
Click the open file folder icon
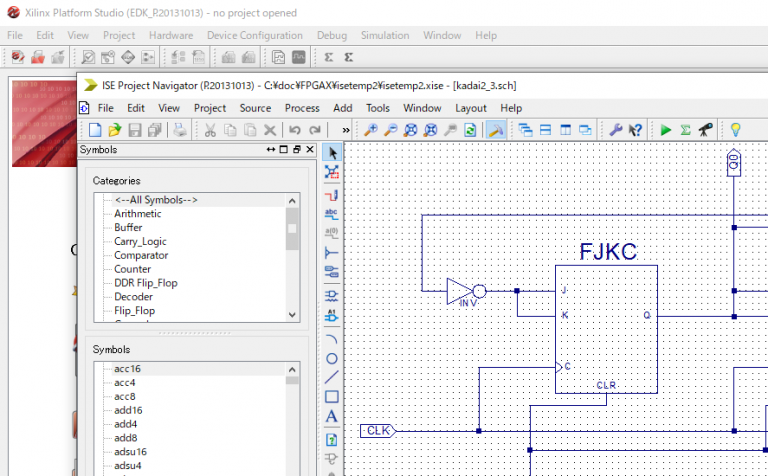(115, 130)
